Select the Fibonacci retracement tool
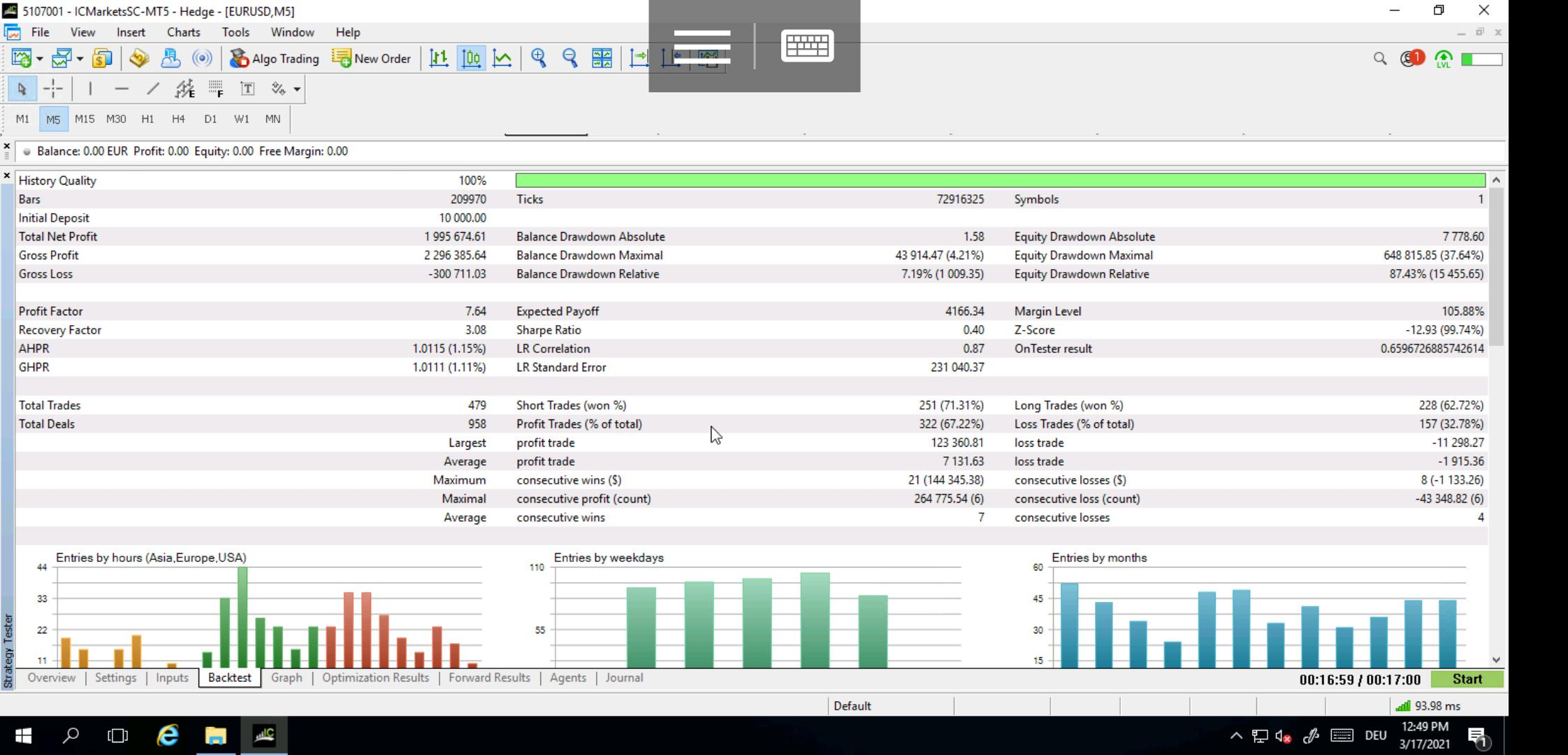 pyautogui.click(x=216, y=89)
